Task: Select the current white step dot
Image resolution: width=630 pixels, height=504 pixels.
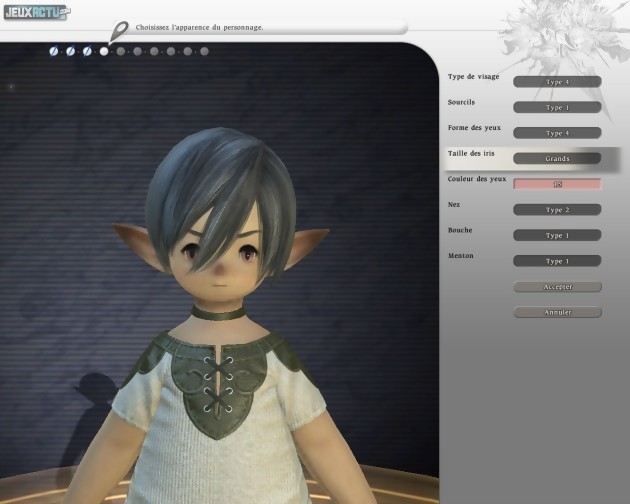Action: tap(104, 51)
